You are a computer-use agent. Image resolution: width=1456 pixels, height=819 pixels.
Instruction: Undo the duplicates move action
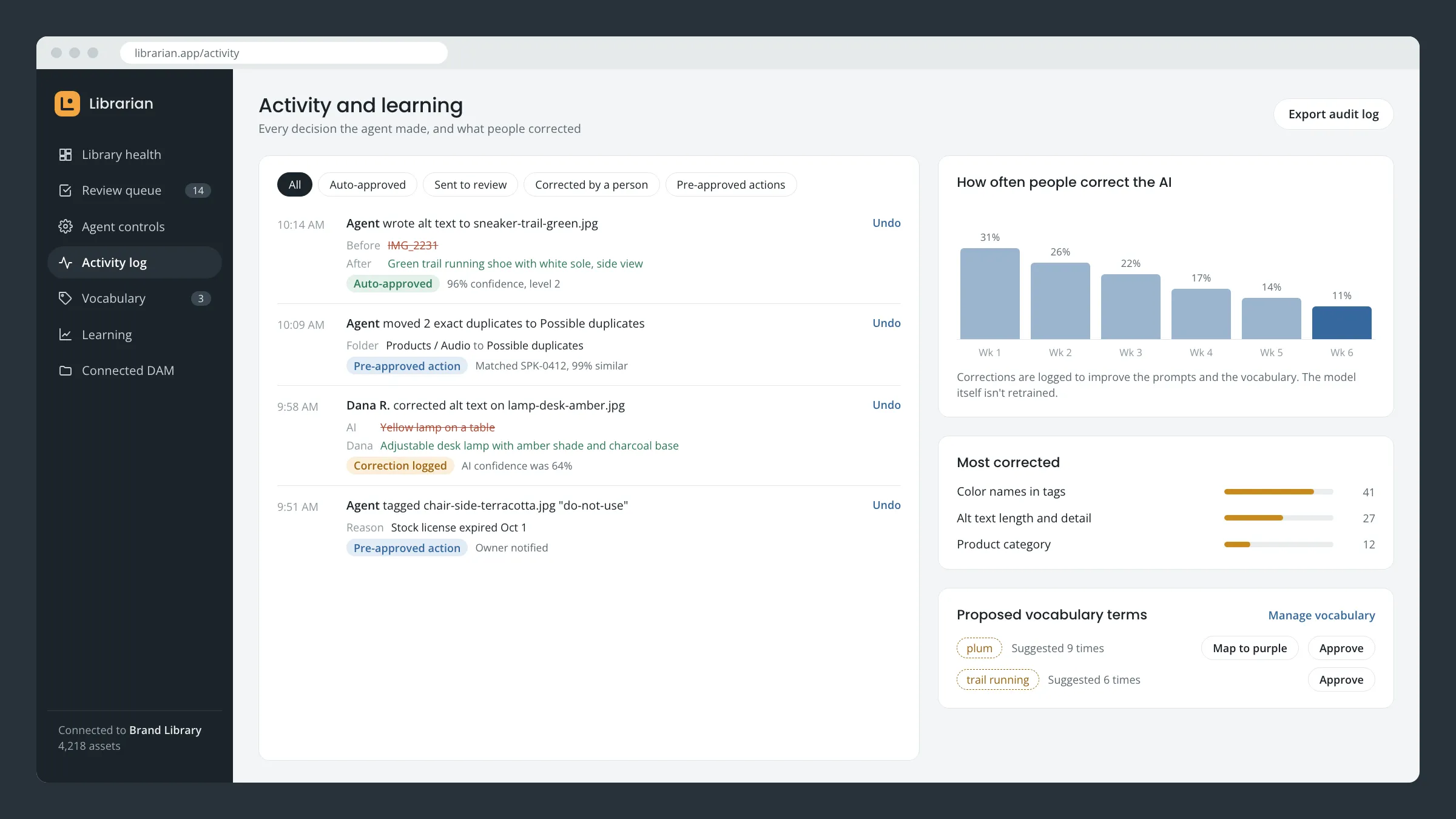(886, 323)
